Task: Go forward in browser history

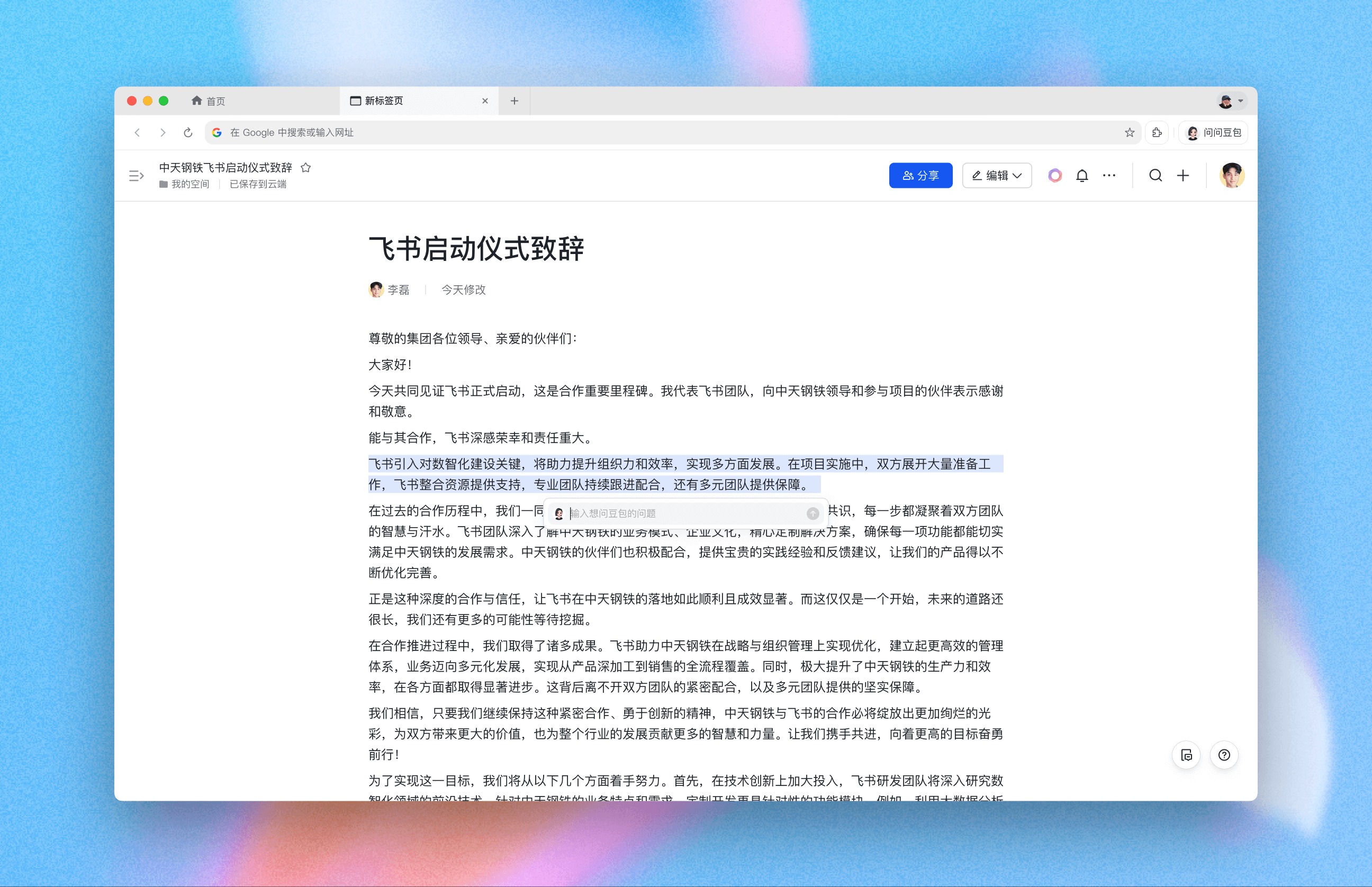Action: [x=163, y=132]
